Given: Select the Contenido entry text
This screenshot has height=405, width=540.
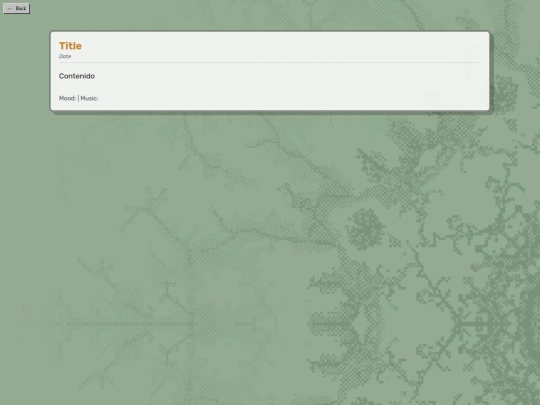Looking at the screenshot, I should click(77, 76).
